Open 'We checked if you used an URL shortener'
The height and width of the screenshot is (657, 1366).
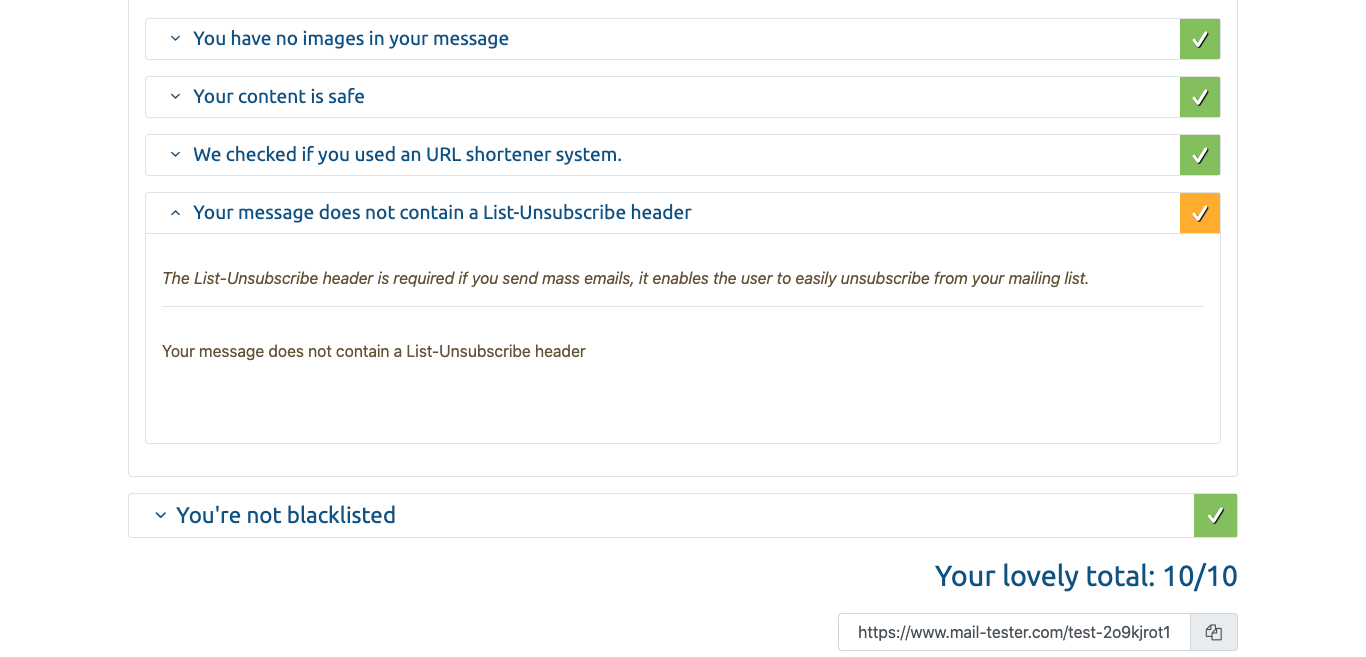point(407,155)
